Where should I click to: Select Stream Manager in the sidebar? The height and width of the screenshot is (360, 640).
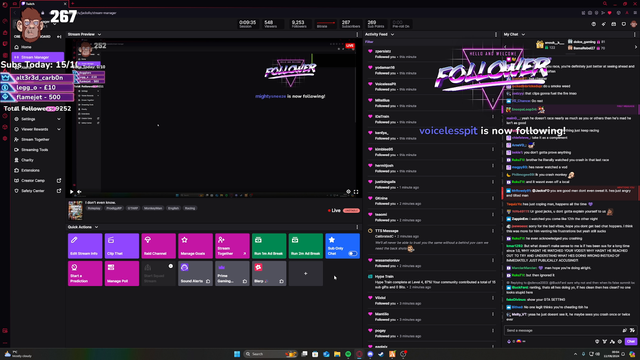38,57
